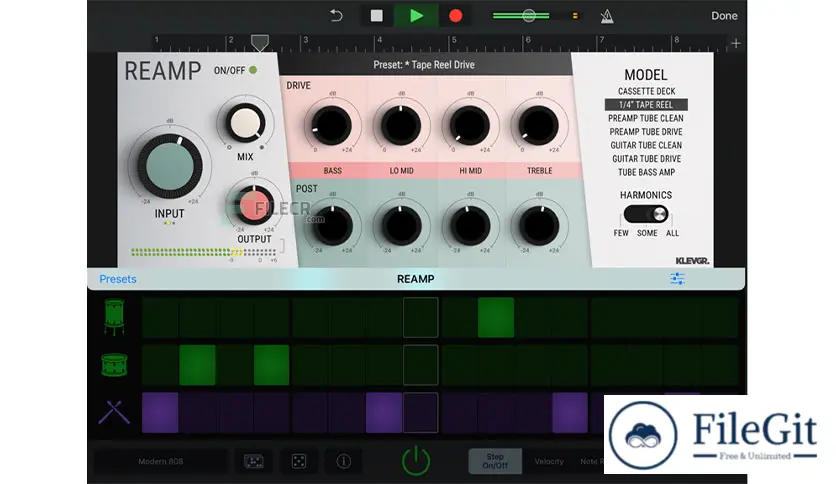The height and width of the screenshot is (484, 836).
Task: Select the GUITAR TUBE DRIVE model
Action: tap(646, 159)
